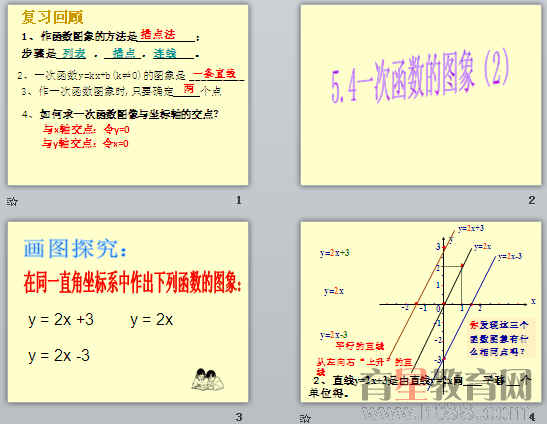Click the children reading clip-art on slide 3
This screenshot has width=547, height=424.
[x=208, y=379]
